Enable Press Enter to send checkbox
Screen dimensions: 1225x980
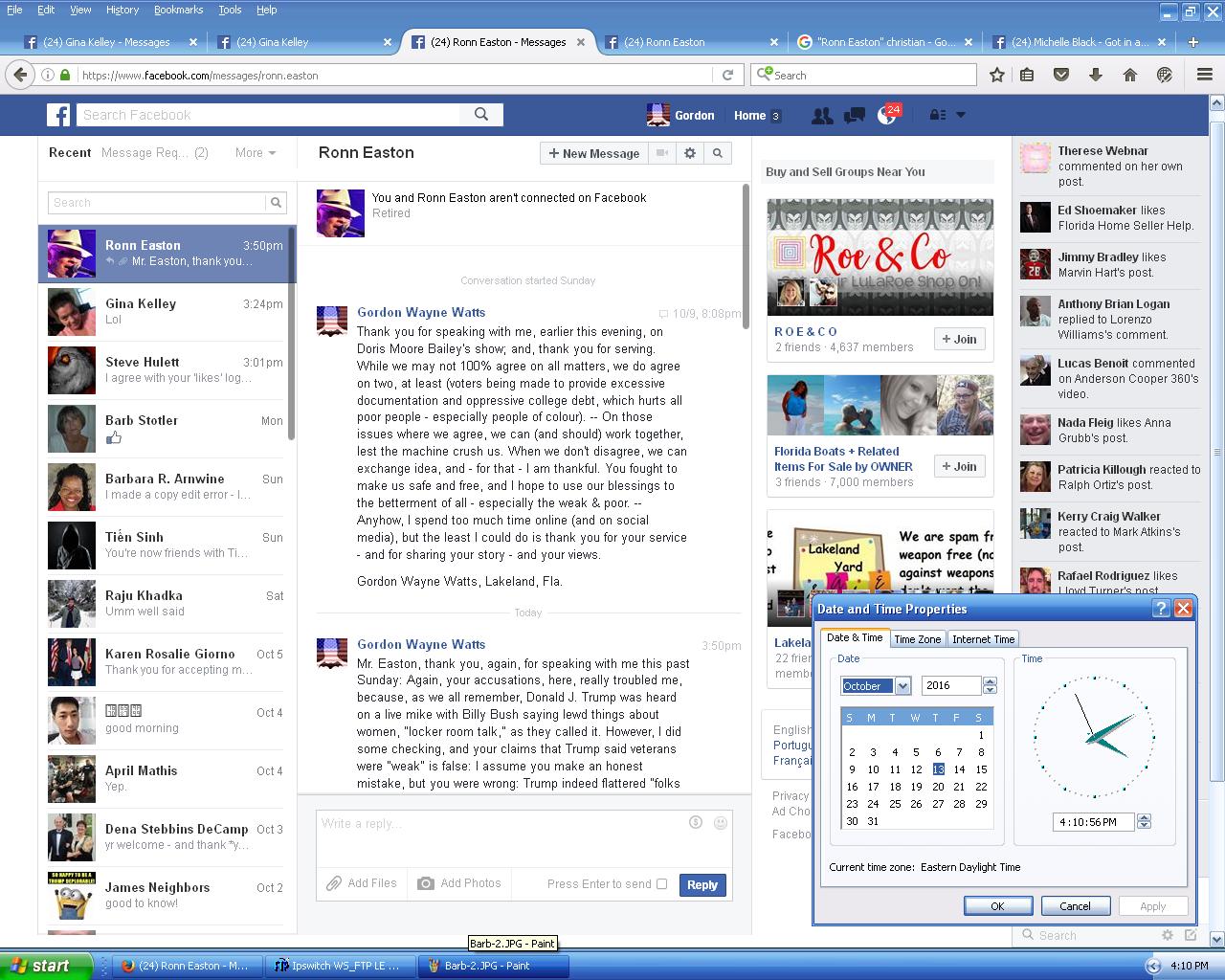tap(661, 884)
